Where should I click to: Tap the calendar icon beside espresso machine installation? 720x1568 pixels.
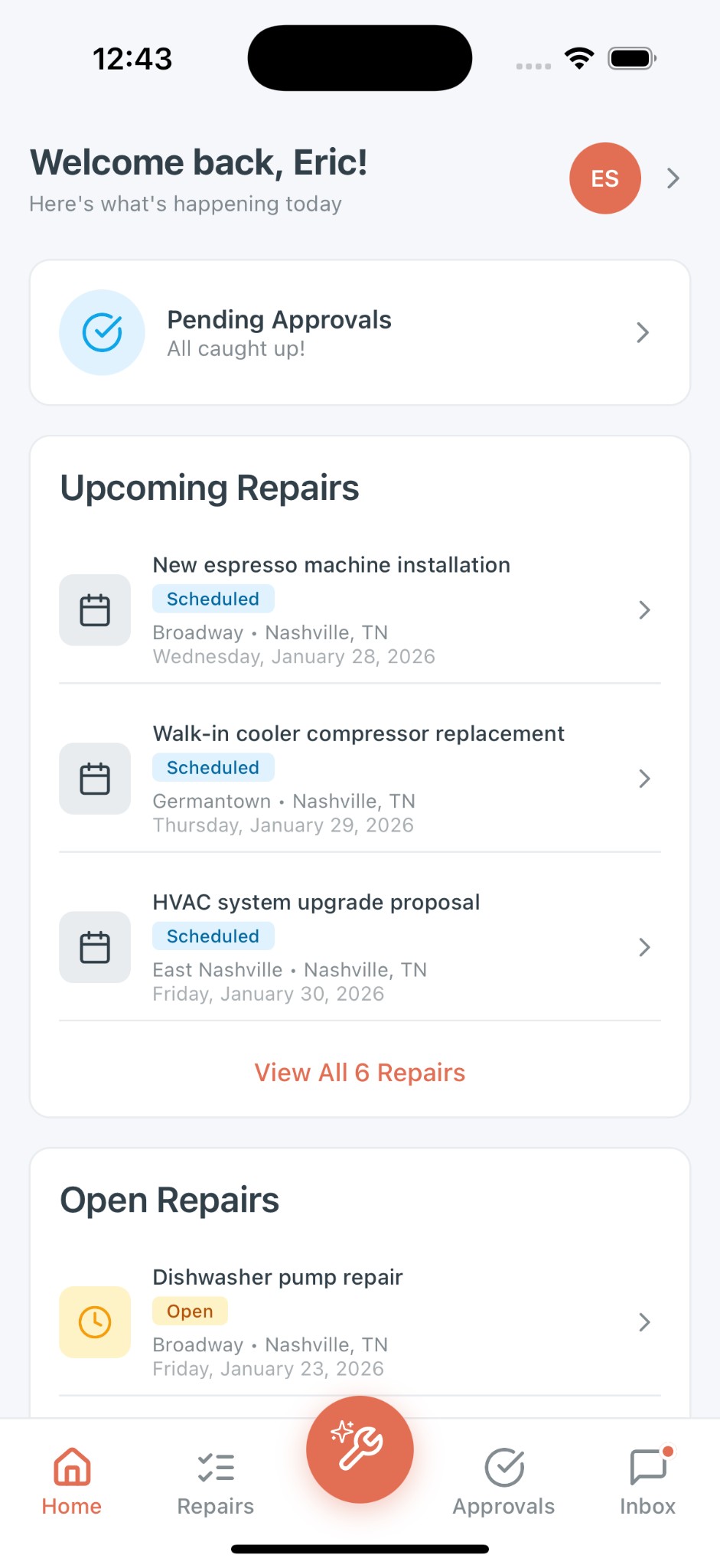tap(94, 610)
